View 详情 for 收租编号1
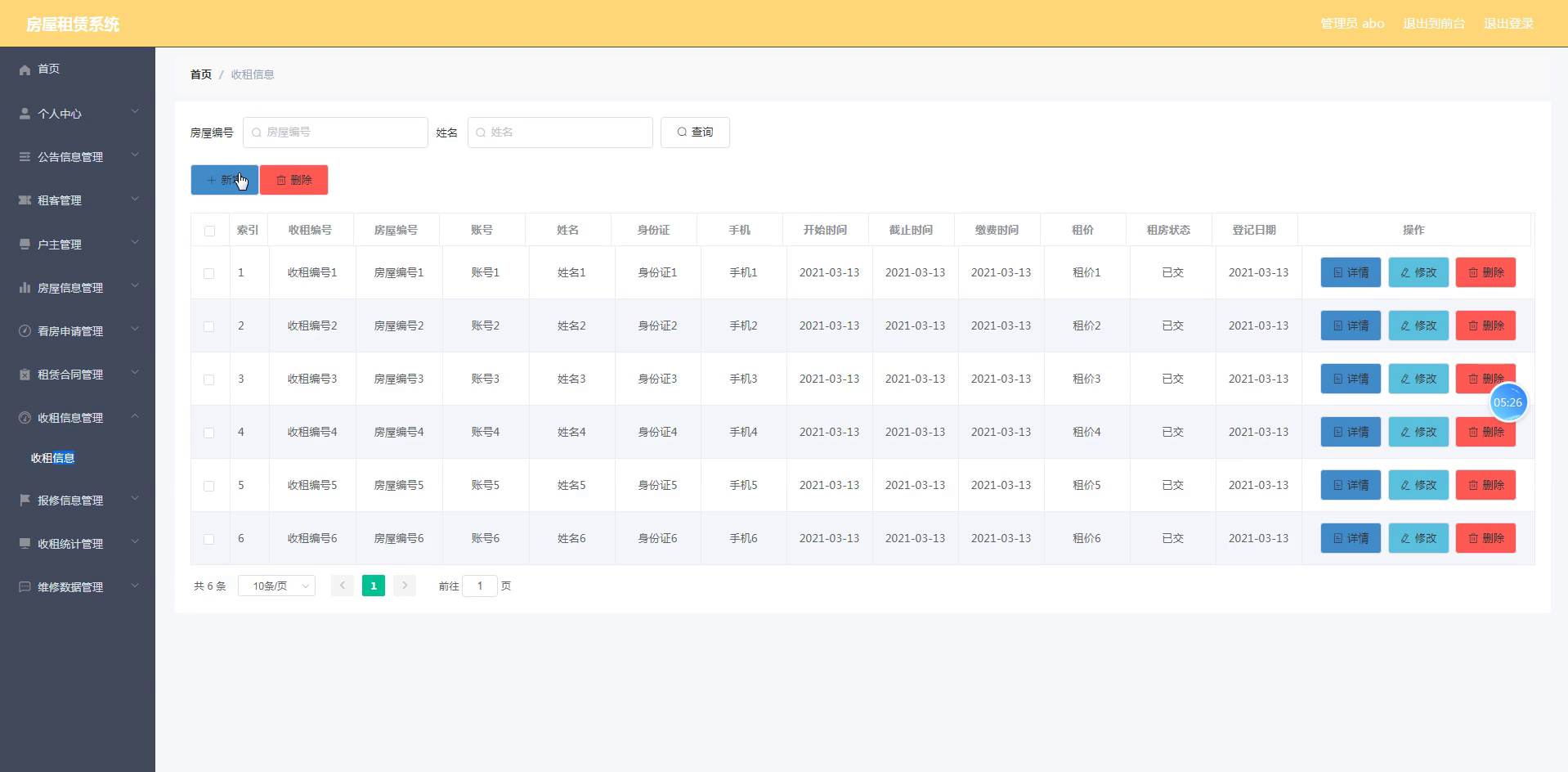The width and height of the screenshot is (1568, 772). pyautogui.click(x=1351, y=272)
